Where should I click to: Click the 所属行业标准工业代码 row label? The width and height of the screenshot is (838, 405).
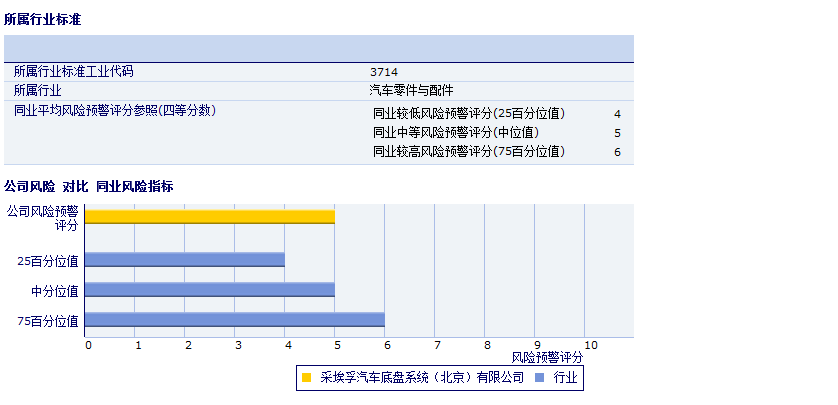[x=73, y=72]
